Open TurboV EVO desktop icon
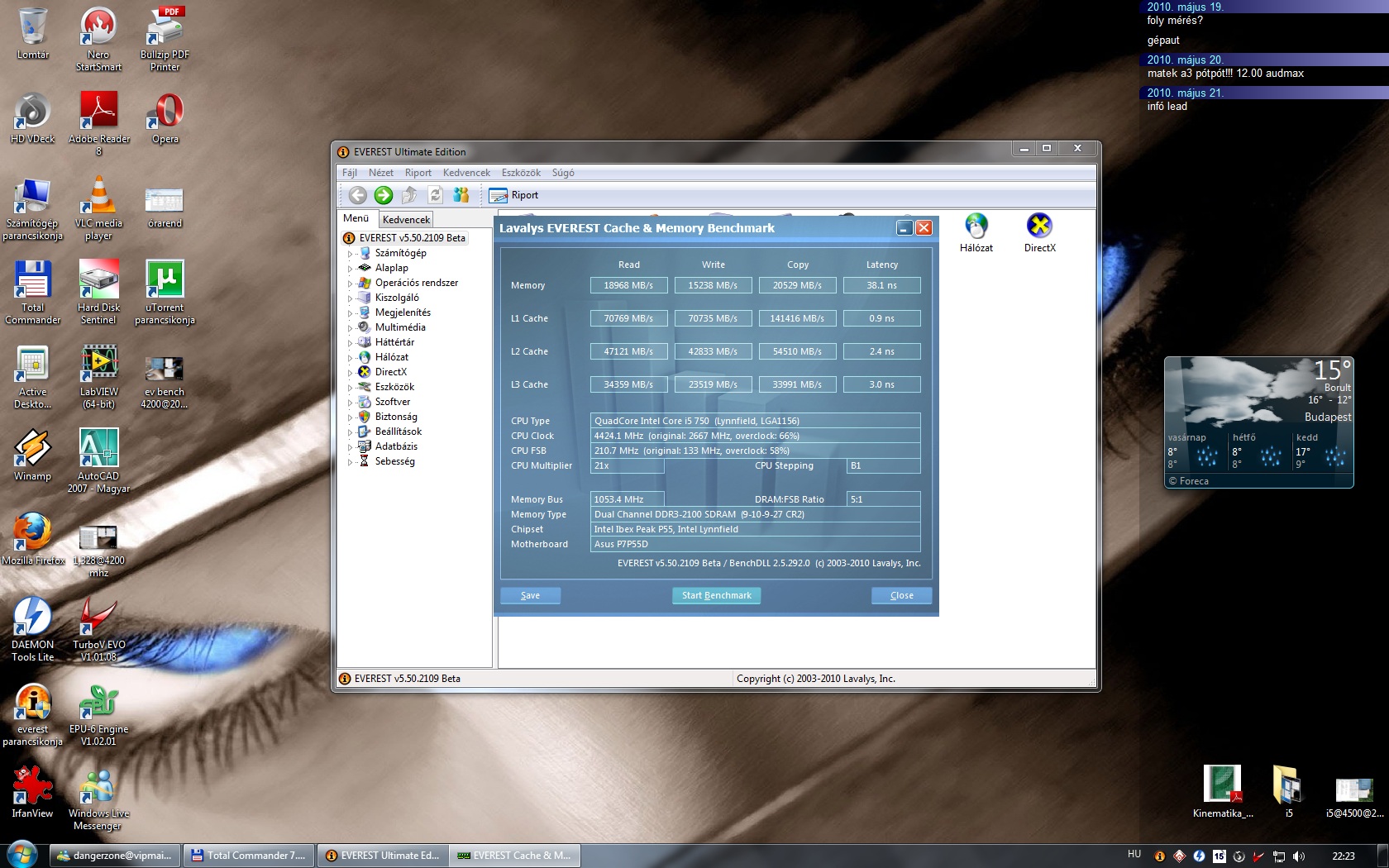 (x=98, y=630)
